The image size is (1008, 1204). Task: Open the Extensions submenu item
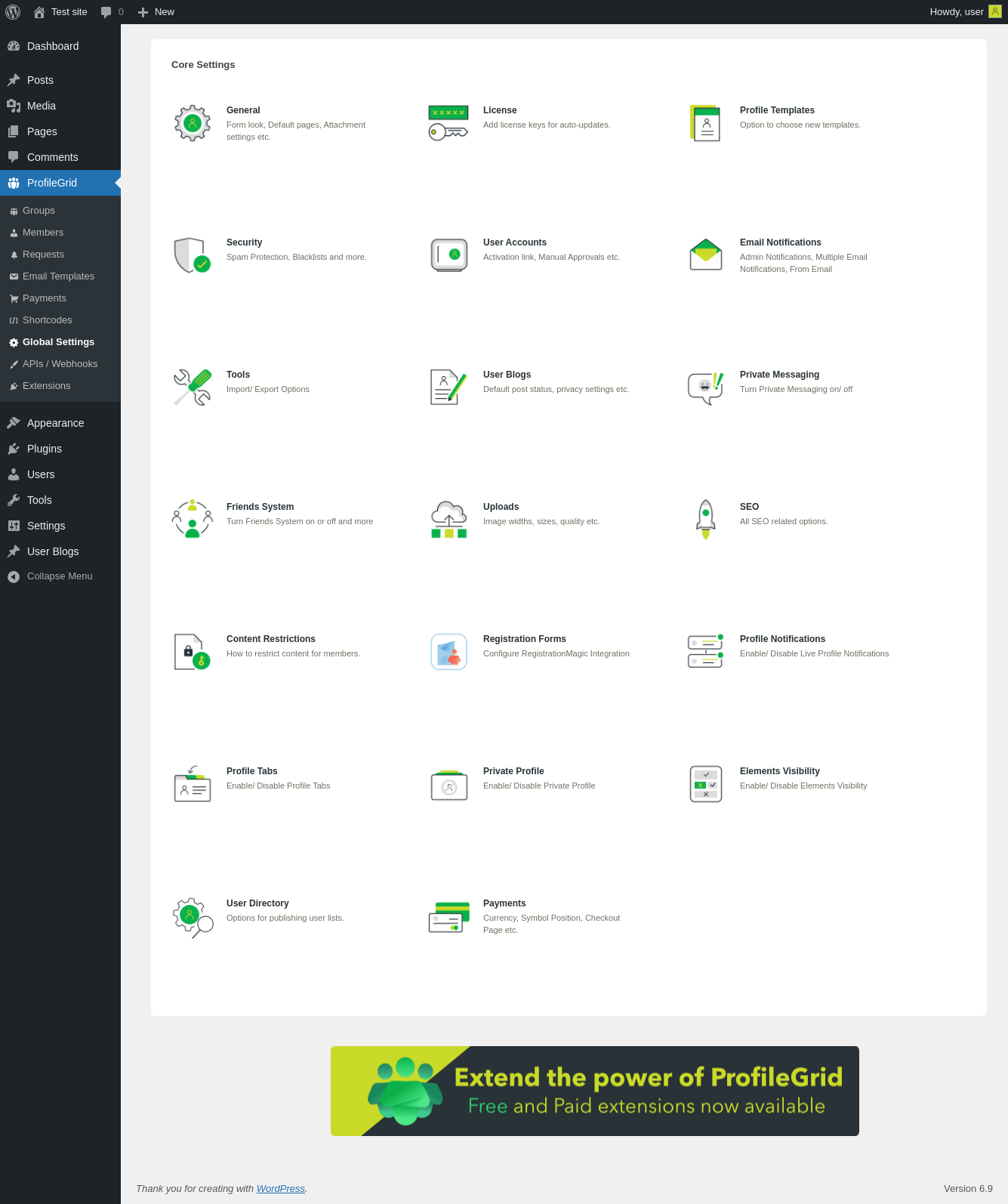pos(60,386)
